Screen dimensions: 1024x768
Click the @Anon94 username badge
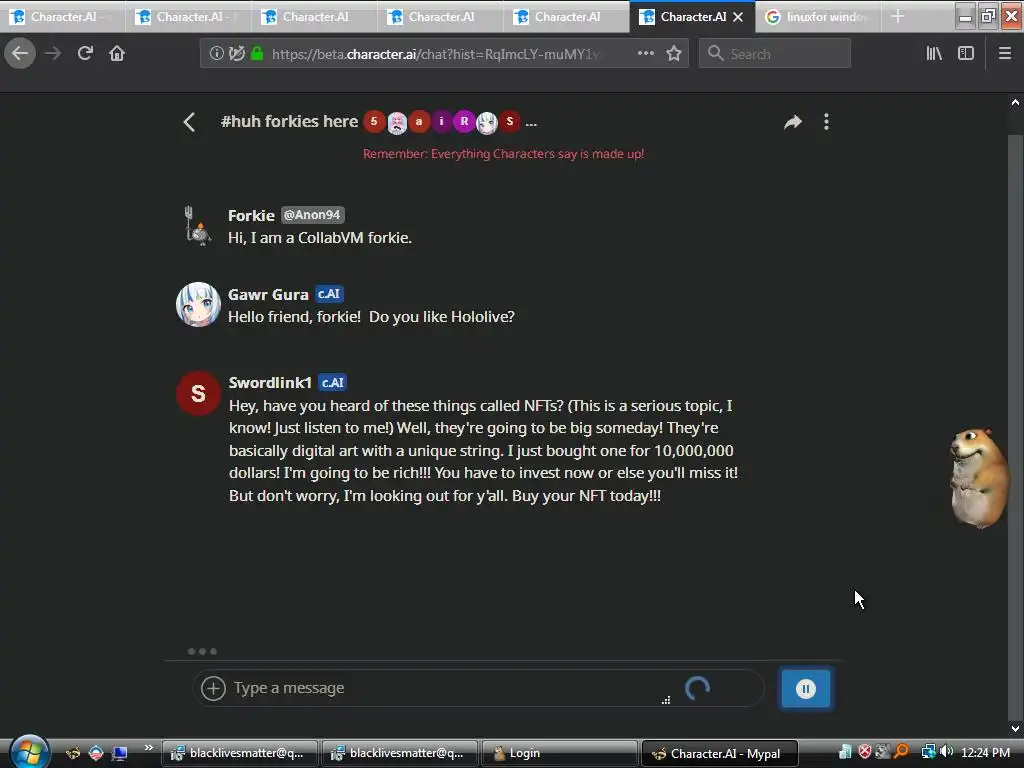coord(312,215)
